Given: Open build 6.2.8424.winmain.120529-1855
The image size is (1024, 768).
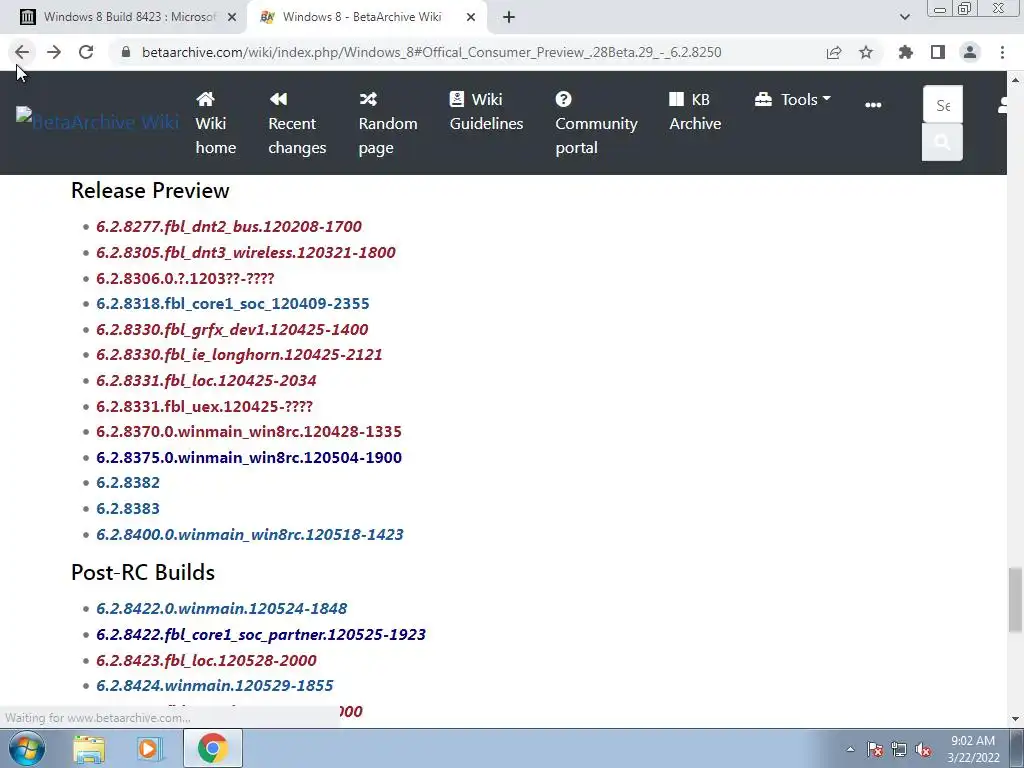Looking at the screenshot, I should point(214,686).
